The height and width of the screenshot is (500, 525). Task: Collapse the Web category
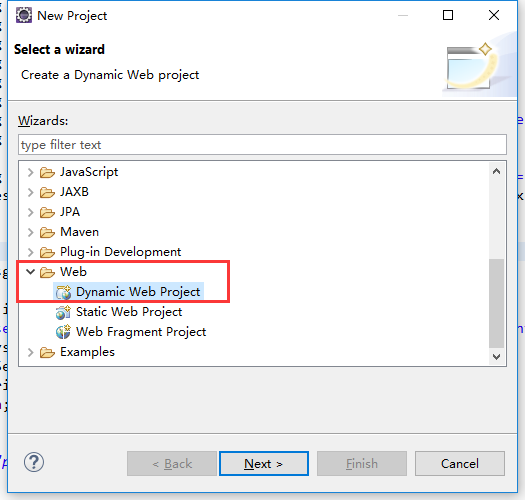click(x=30, y=272)
